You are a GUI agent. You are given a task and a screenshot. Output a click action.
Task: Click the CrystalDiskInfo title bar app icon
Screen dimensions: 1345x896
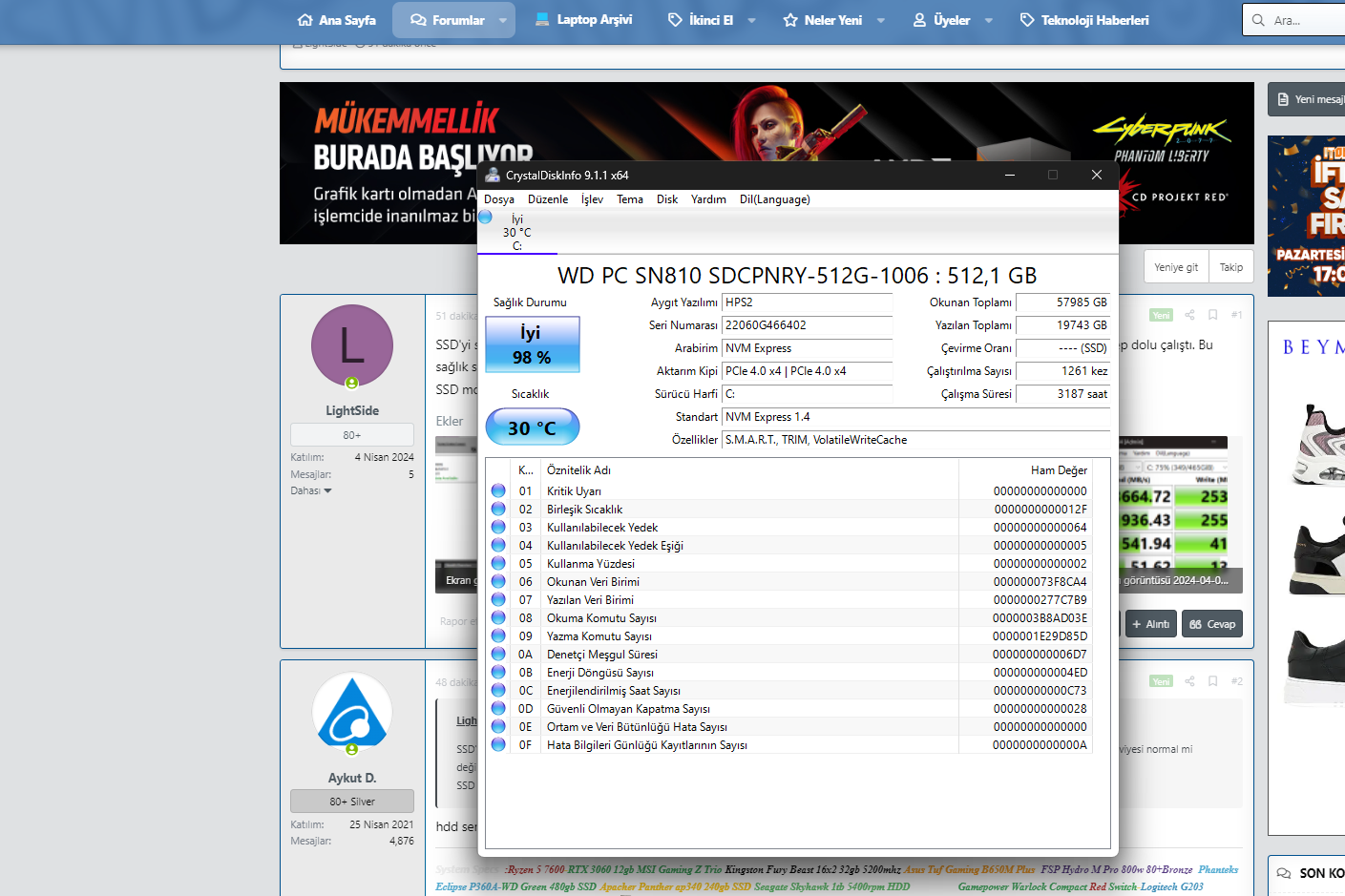pyautogui.click(x=493, y=175)
